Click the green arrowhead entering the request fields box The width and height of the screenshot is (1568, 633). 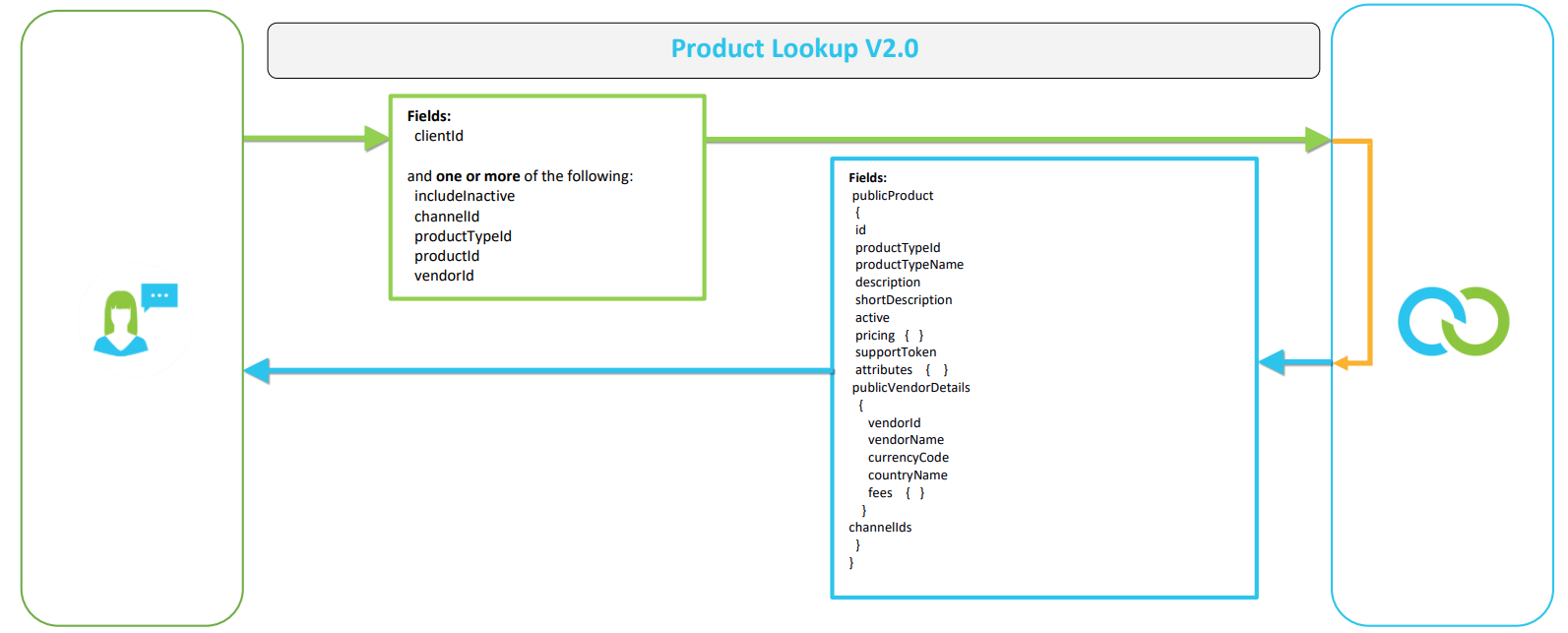(377, 139)
